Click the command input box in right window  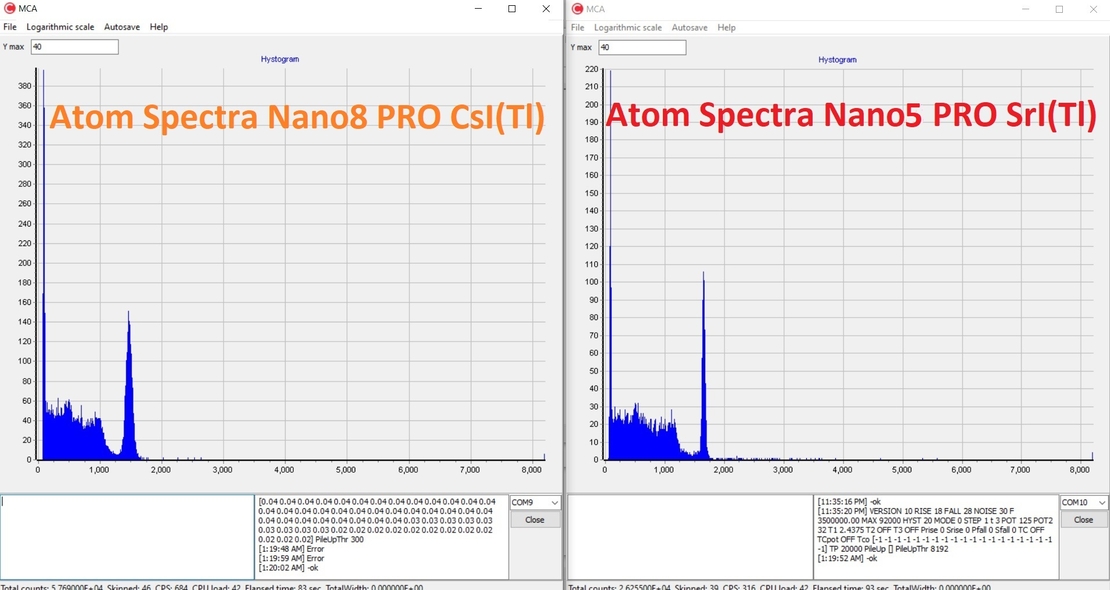(690, 537)
